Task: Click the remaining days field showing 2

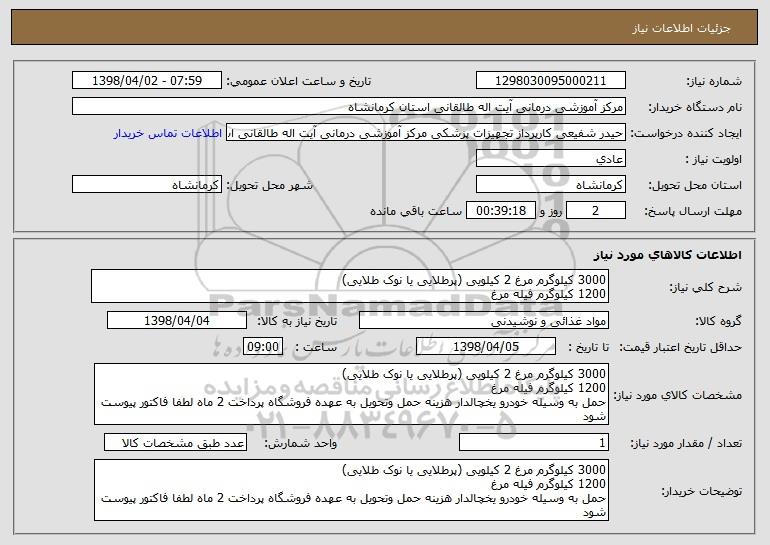Action: (x=596, y=211)
